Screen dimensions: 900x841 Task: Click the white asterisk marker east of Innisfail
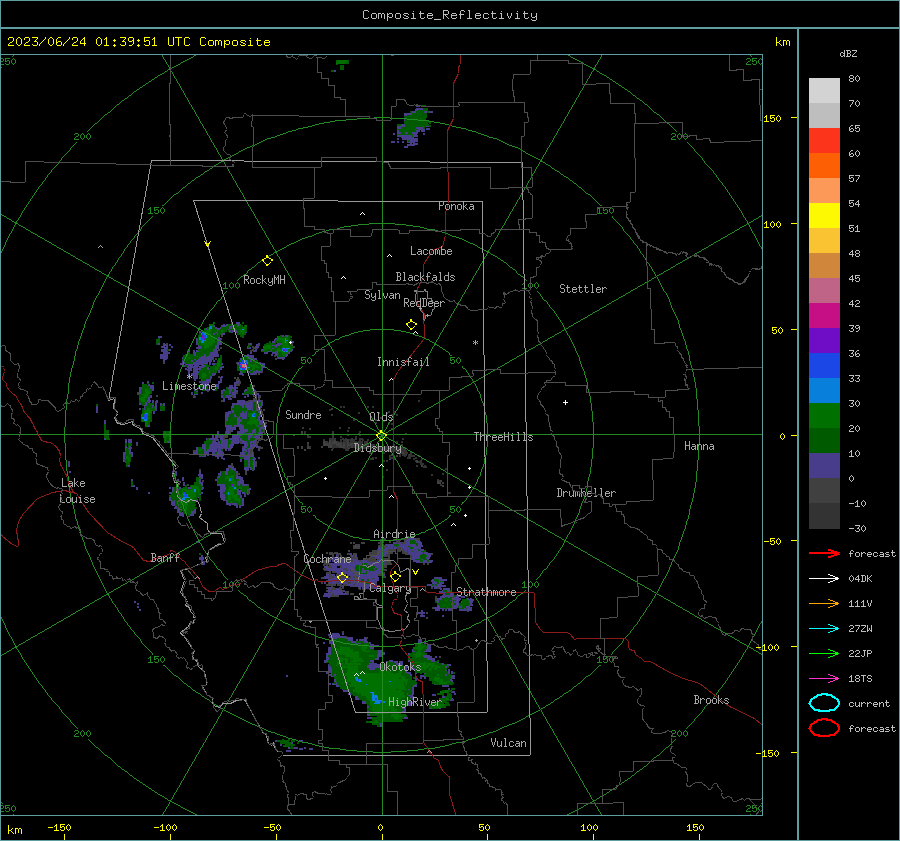click(475, 343)
